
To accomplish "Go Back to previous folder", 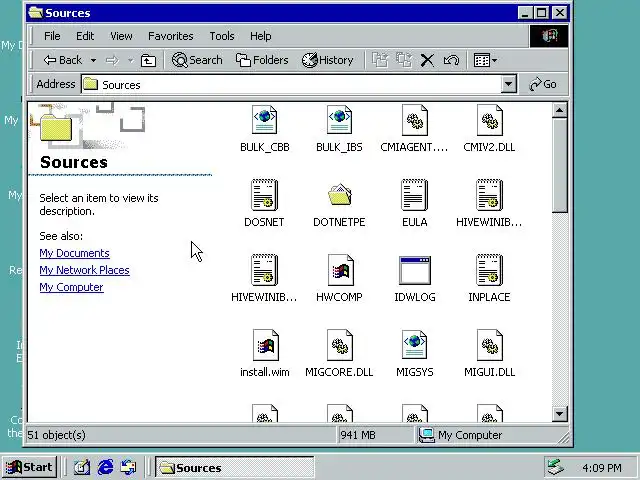I will (x=62, y=60).
